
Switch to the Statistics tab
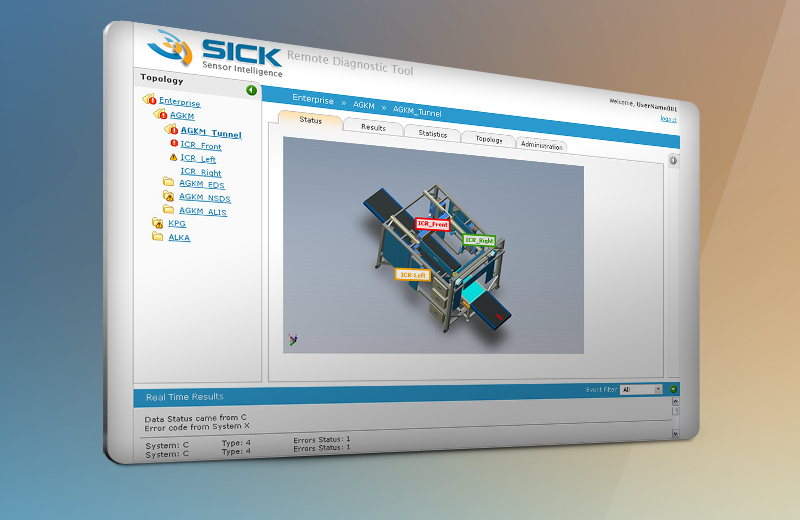pyautogui.click(x=433, y=134)
